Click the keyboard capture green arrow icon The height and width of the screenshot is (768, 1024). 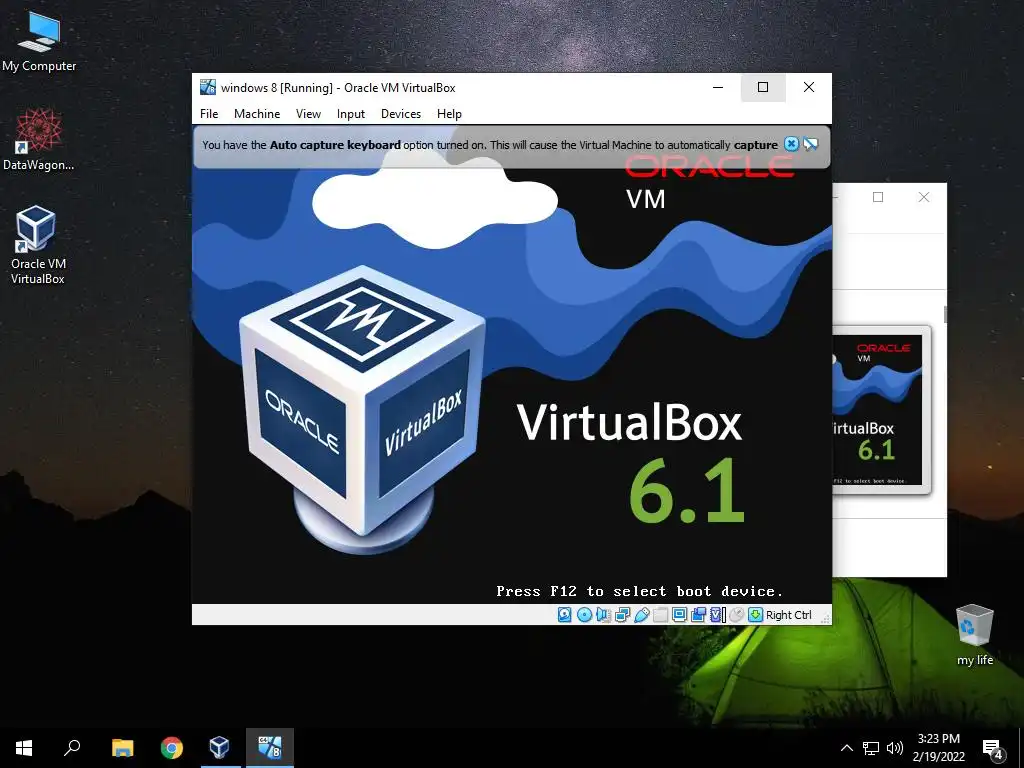click(x=756, y=615)
